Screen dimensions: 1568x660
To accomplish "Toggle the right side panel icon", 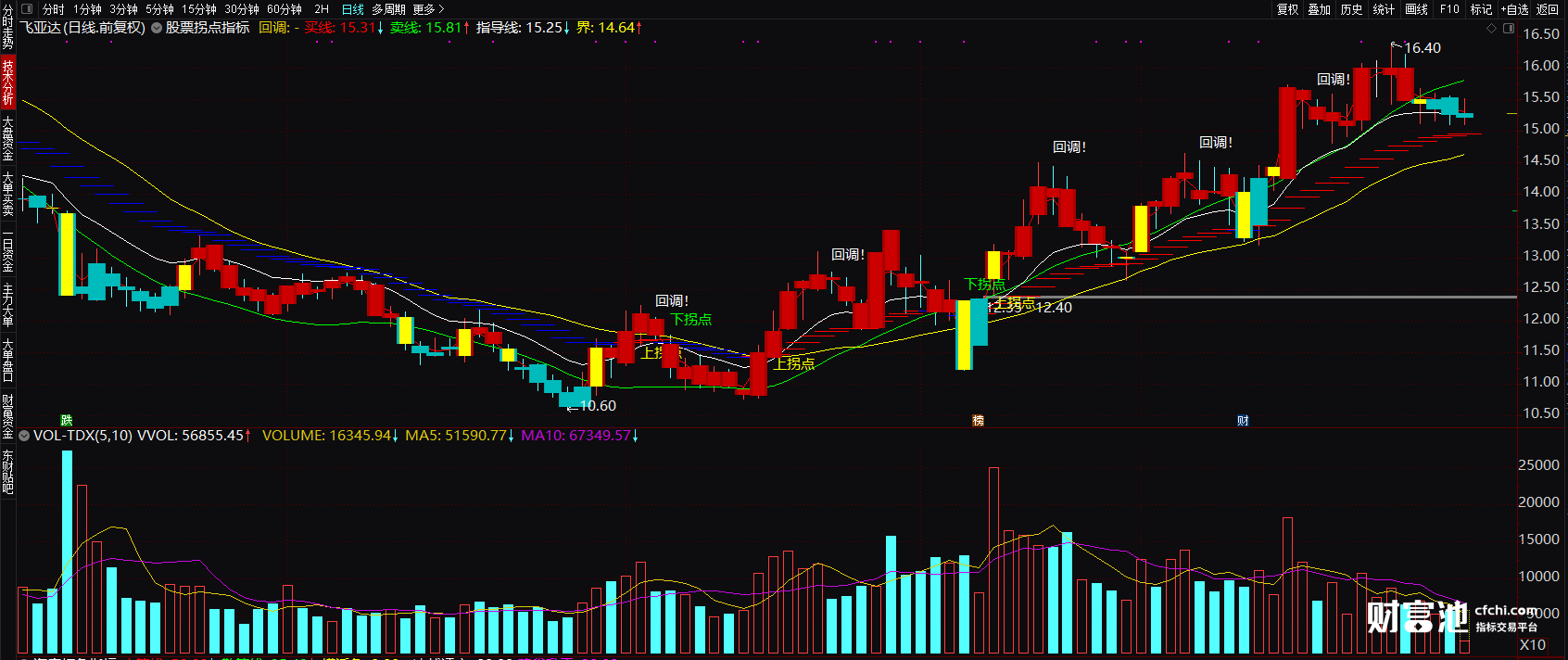I will click(x=1509, y=29).
